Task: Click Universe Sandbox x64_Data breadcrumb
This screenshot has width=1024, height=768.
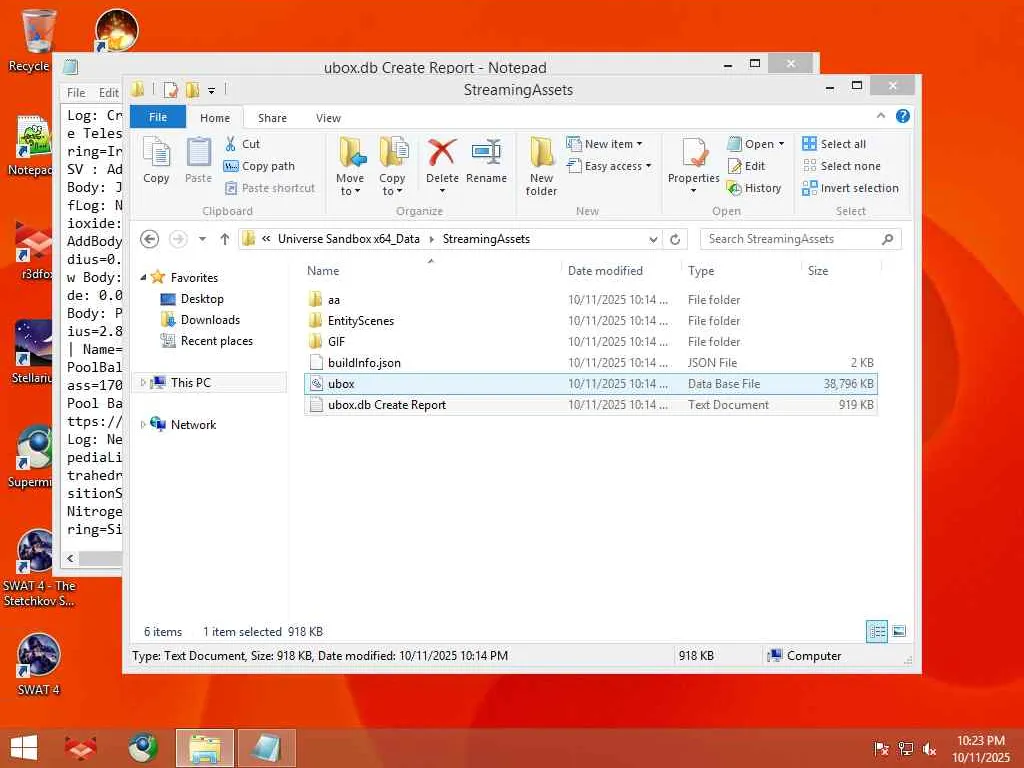Action: click(x=349, y=239)
